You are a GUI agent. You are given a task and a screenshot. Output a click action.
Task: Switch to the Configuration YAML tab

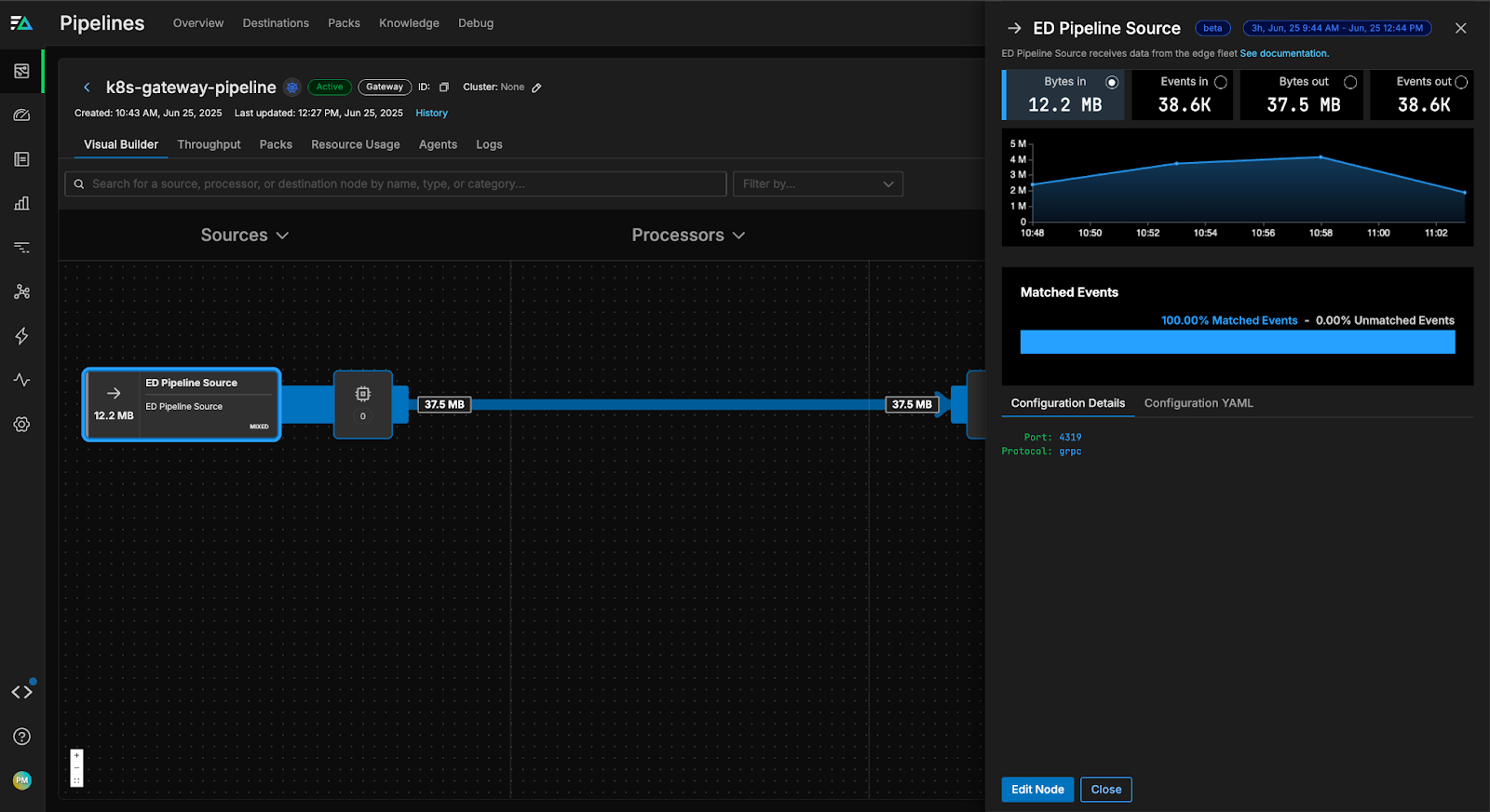tap(1198, 403)
